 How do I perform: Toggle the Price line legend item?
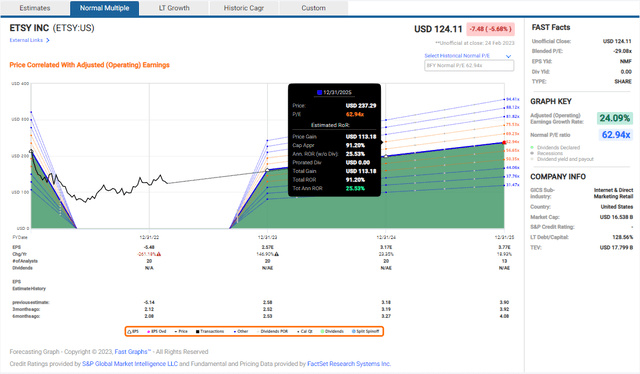[x=181, y=332]
